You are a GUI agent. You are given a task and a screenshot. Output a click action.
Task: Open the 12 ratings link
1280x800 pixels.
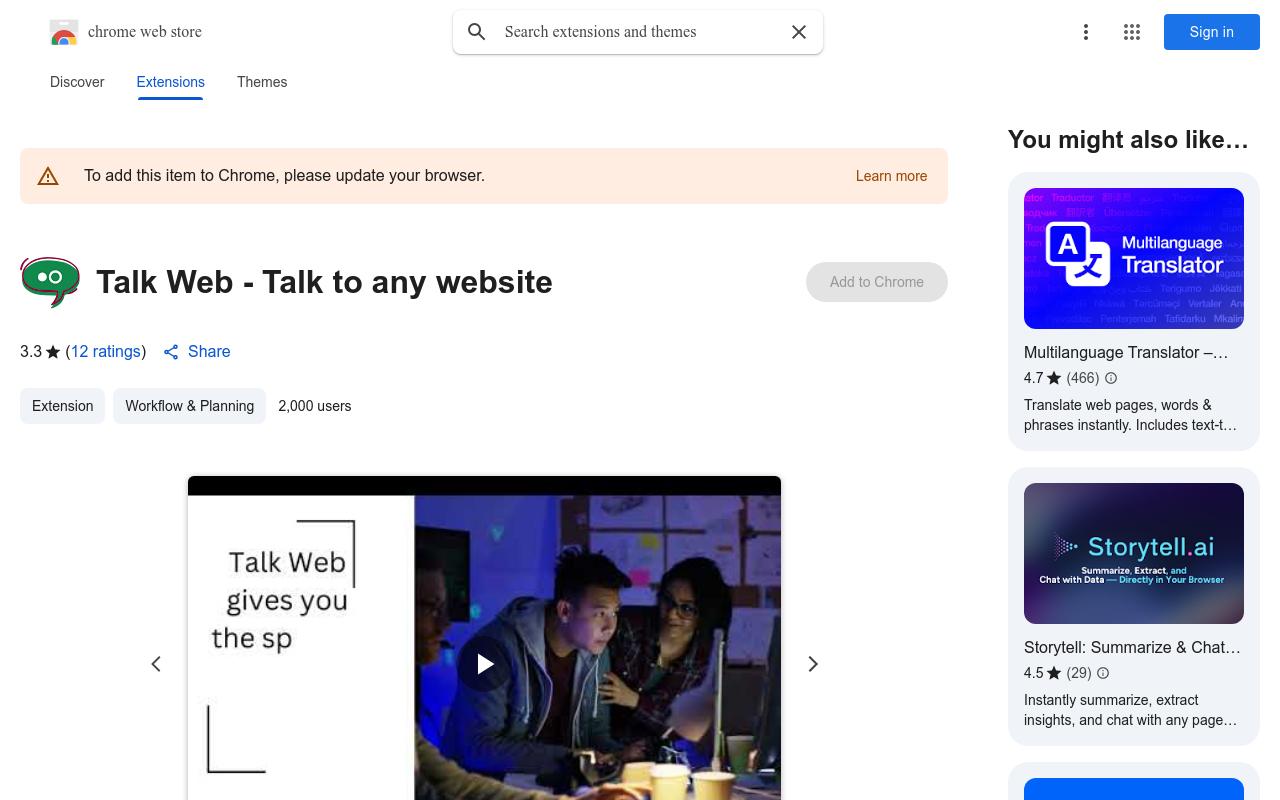point(105,351)
